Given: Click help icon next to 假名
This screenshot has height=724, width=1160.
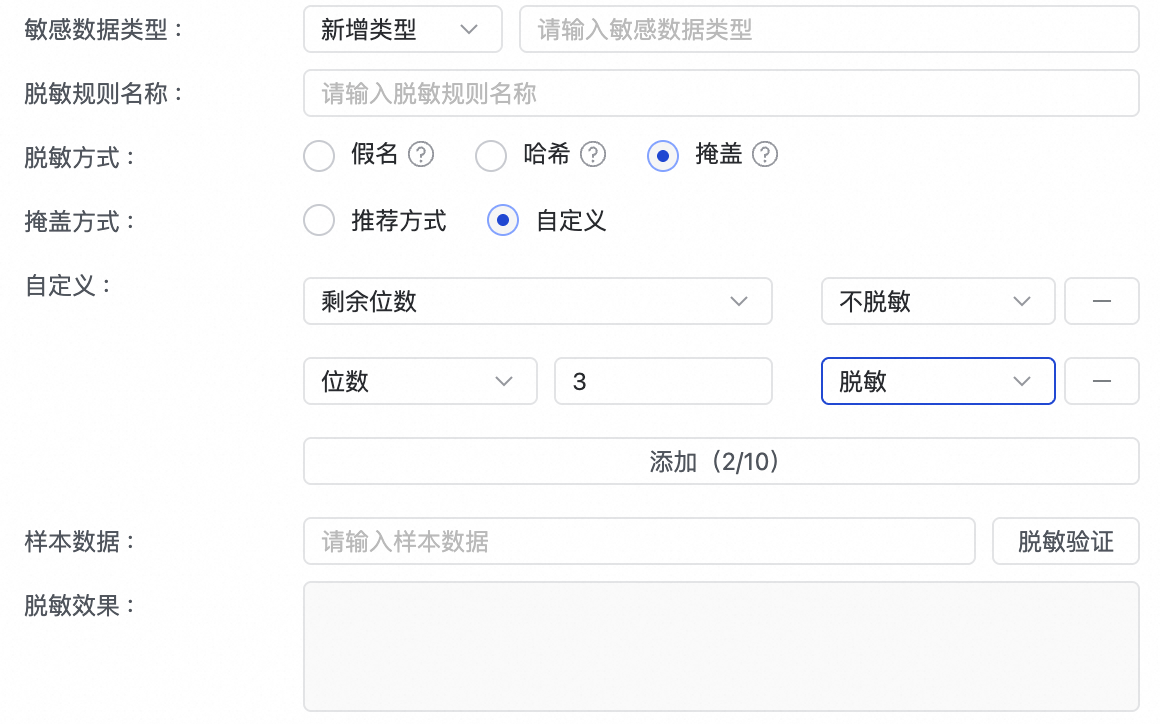Looking at the screenshot, I should [x=422, y=155].
